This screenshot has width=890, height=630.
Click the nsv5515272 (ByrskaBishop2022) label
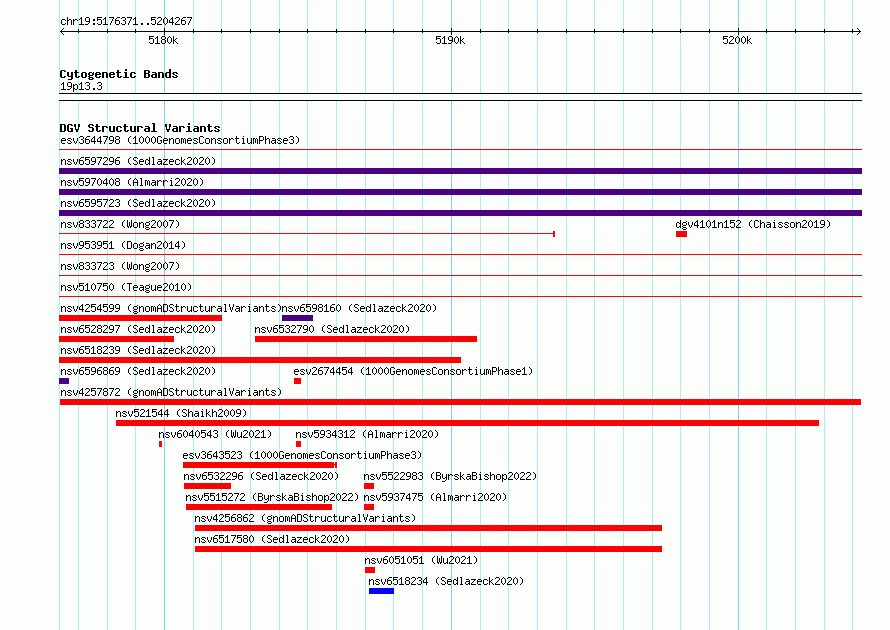click(272, 497)
